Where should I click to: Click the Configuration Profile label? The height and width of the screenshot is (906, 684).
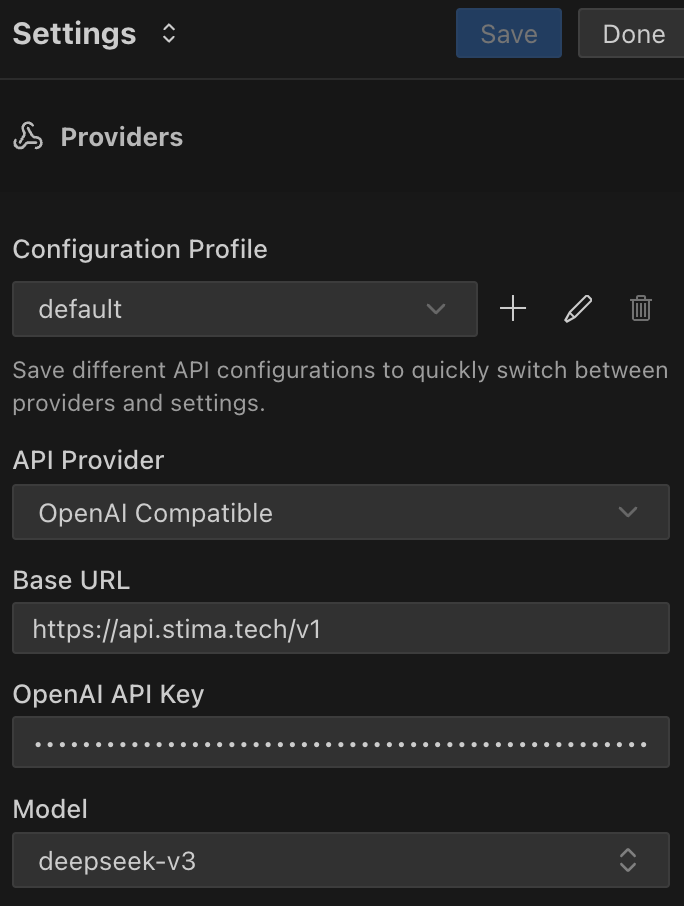(x=140, y=250)
